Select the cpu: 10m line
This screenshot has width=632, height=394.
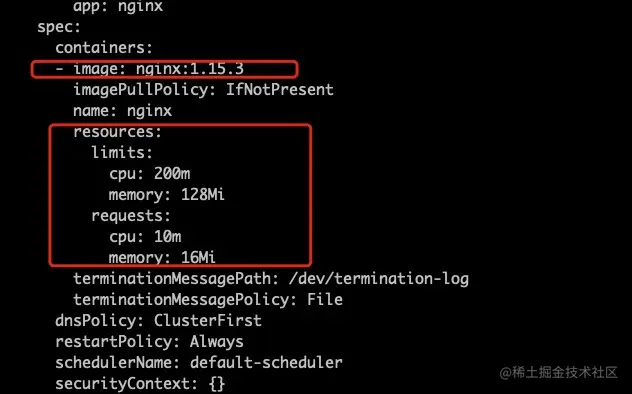coord(145,237)
